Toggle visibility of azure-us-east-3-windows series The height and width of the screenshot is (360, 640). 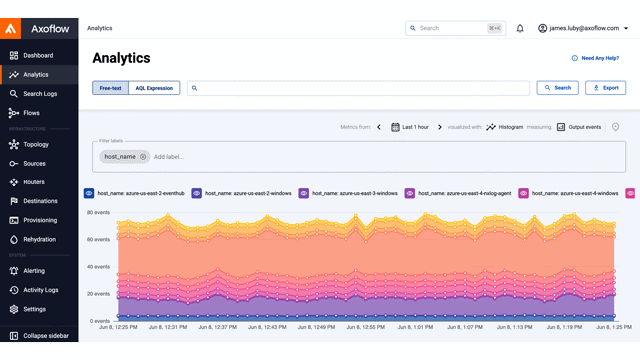(x=304, y=193)
